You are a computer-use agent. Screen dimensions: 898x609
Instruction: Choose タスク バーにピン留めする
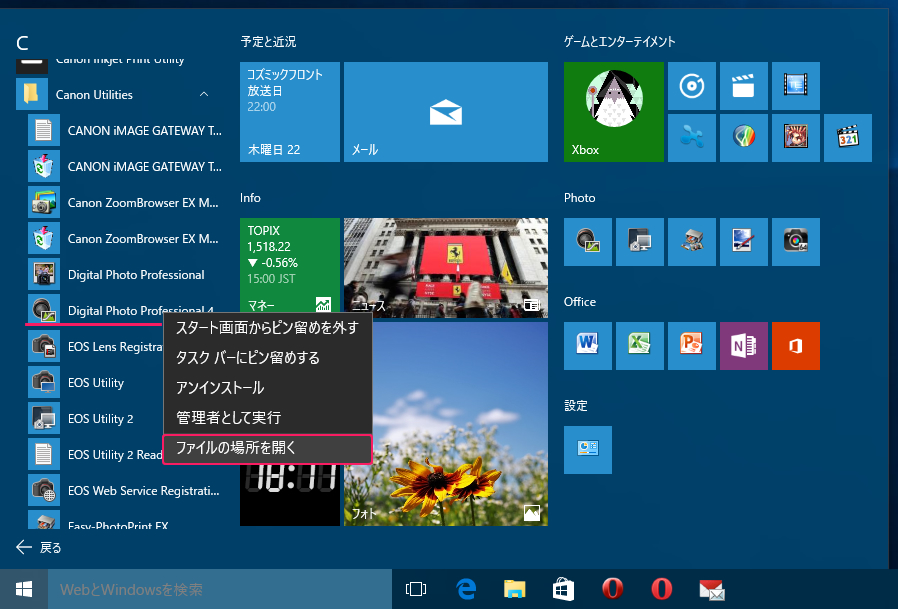[x=267, y=357]
